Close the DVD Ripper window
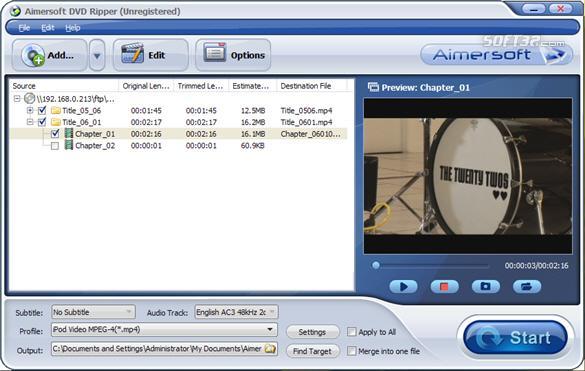The height and width of the screenshot is (371, 585). point(560,8)
